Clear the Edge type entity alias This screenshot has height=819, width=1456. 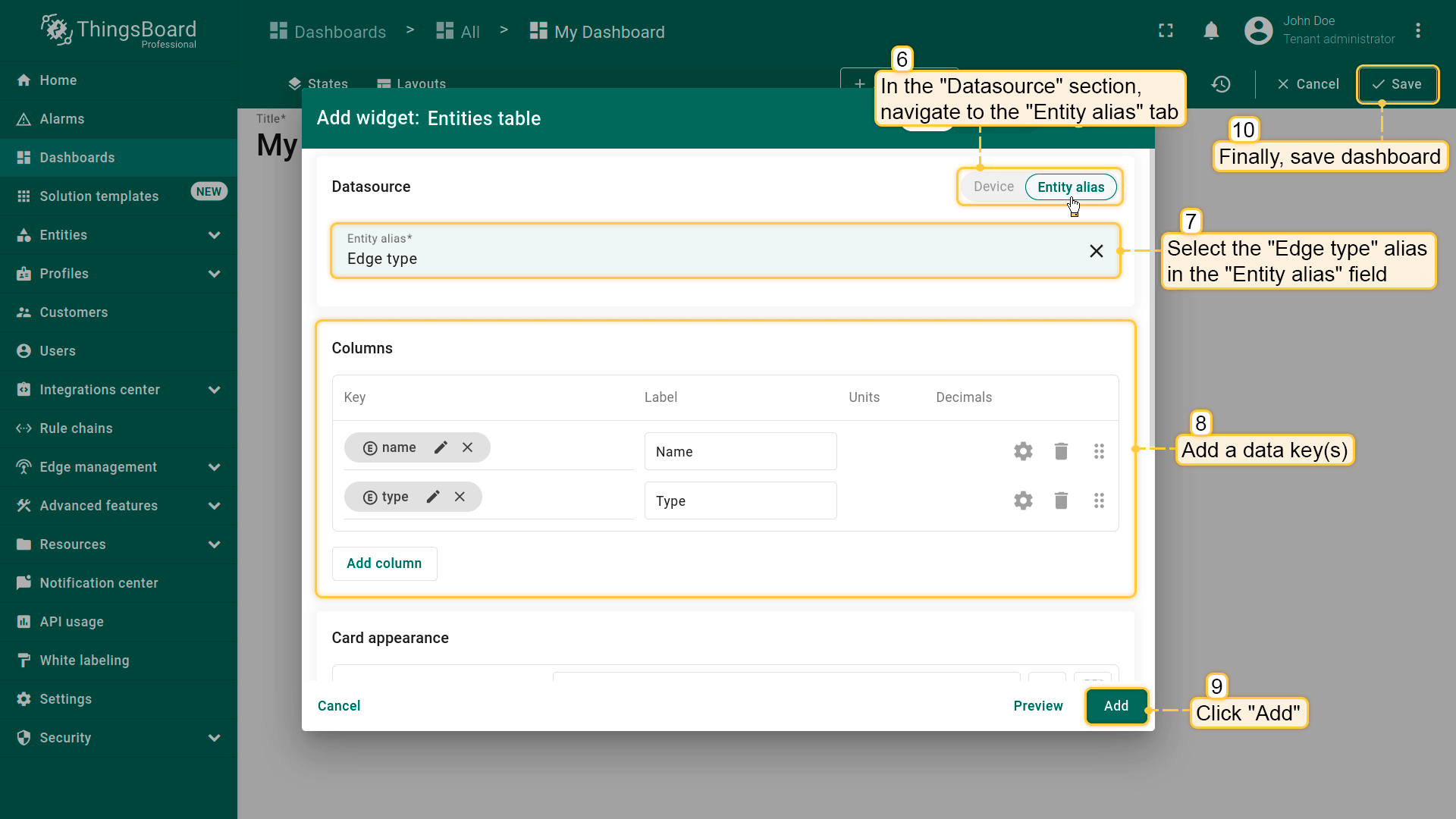pos(1096,252)
